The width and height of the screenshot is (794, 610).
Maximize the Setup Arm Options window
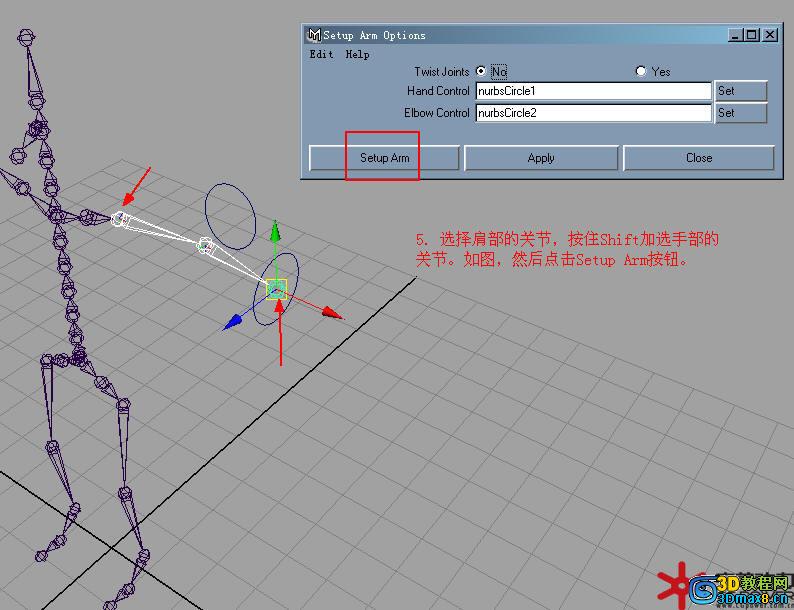click(x=752, y=35)
